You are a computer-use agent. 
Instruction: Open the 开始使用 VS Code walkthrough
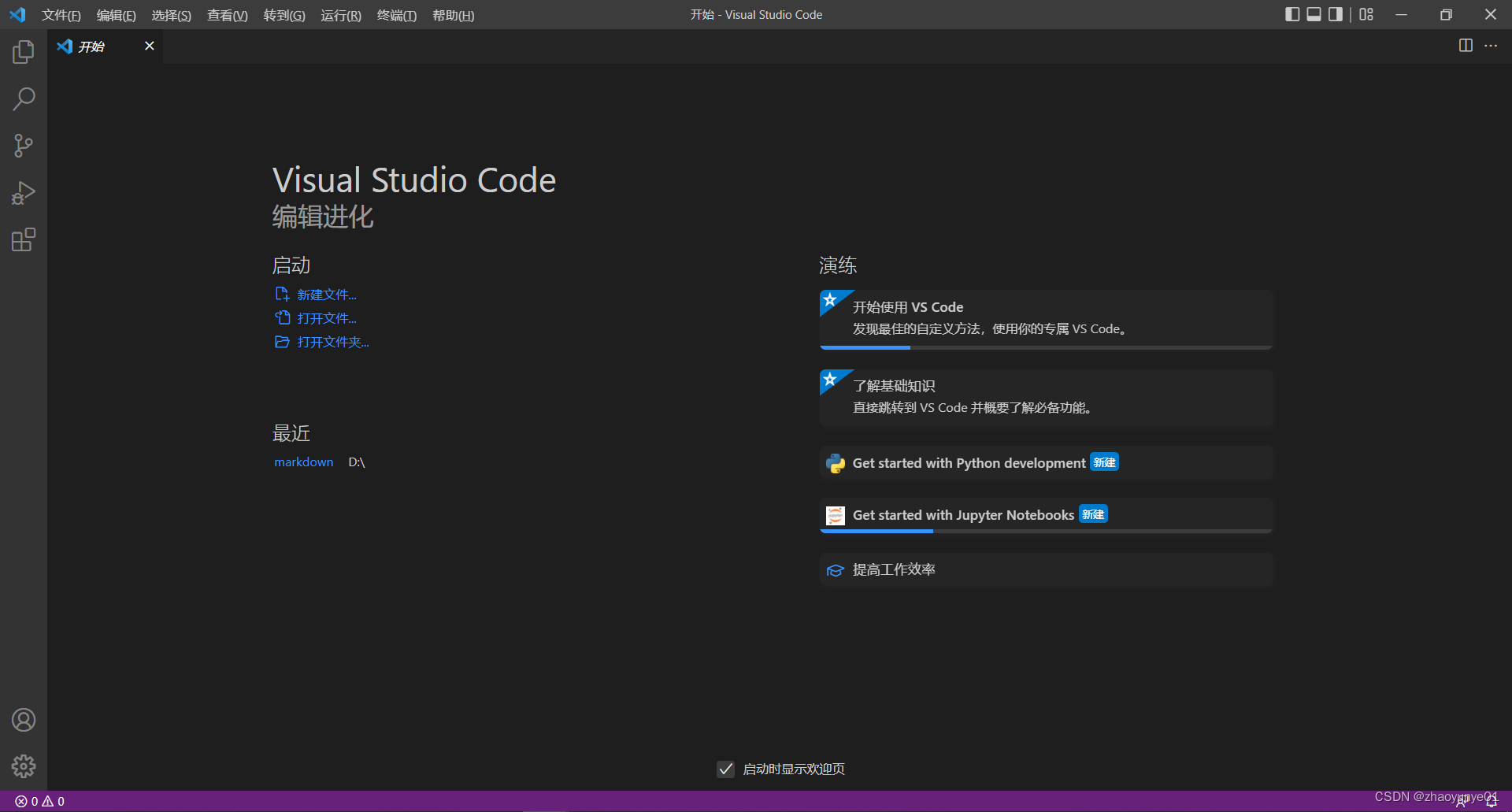1046,319
